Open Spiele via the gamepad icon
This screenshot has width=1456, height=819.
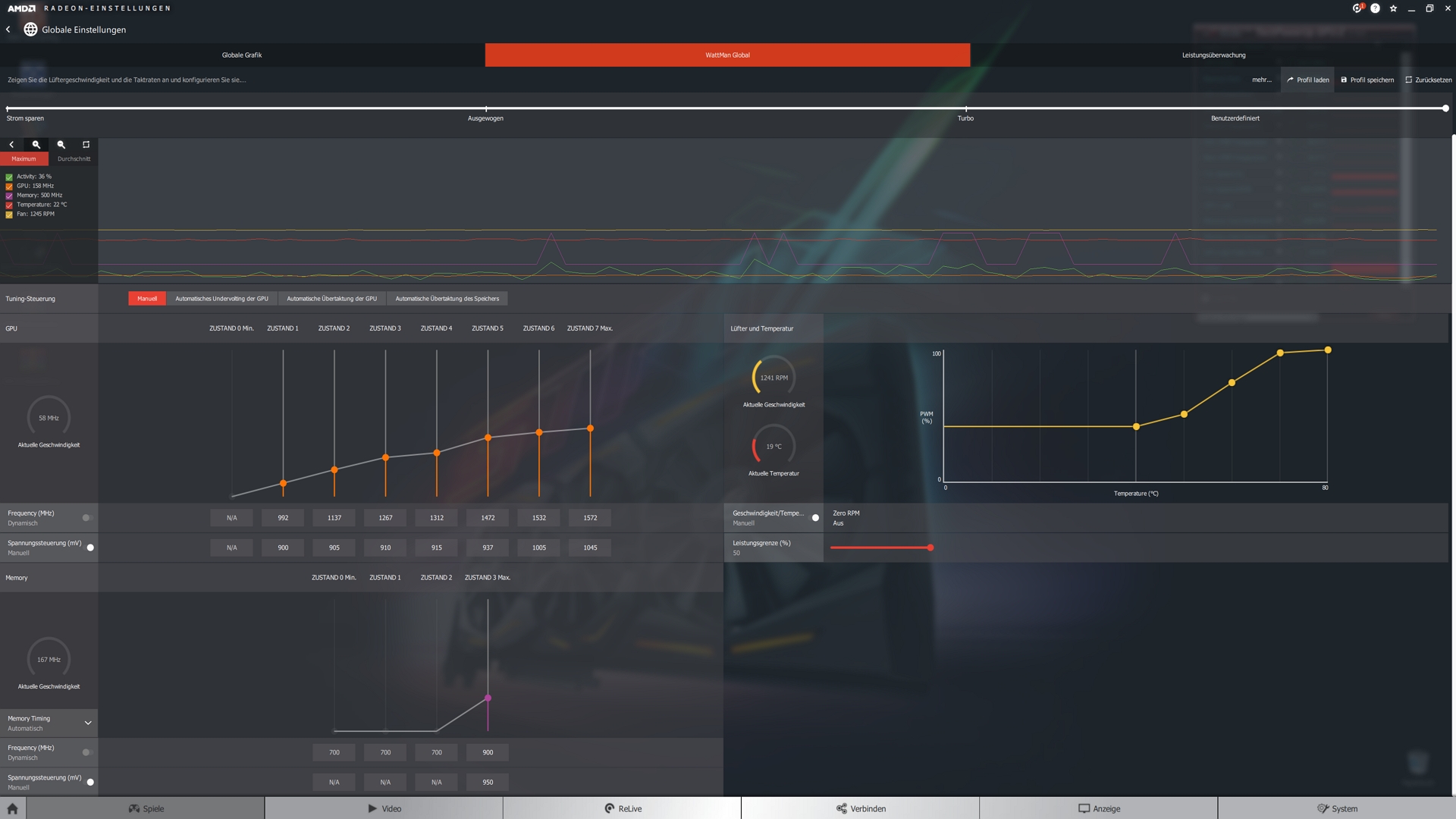point(134,808)
